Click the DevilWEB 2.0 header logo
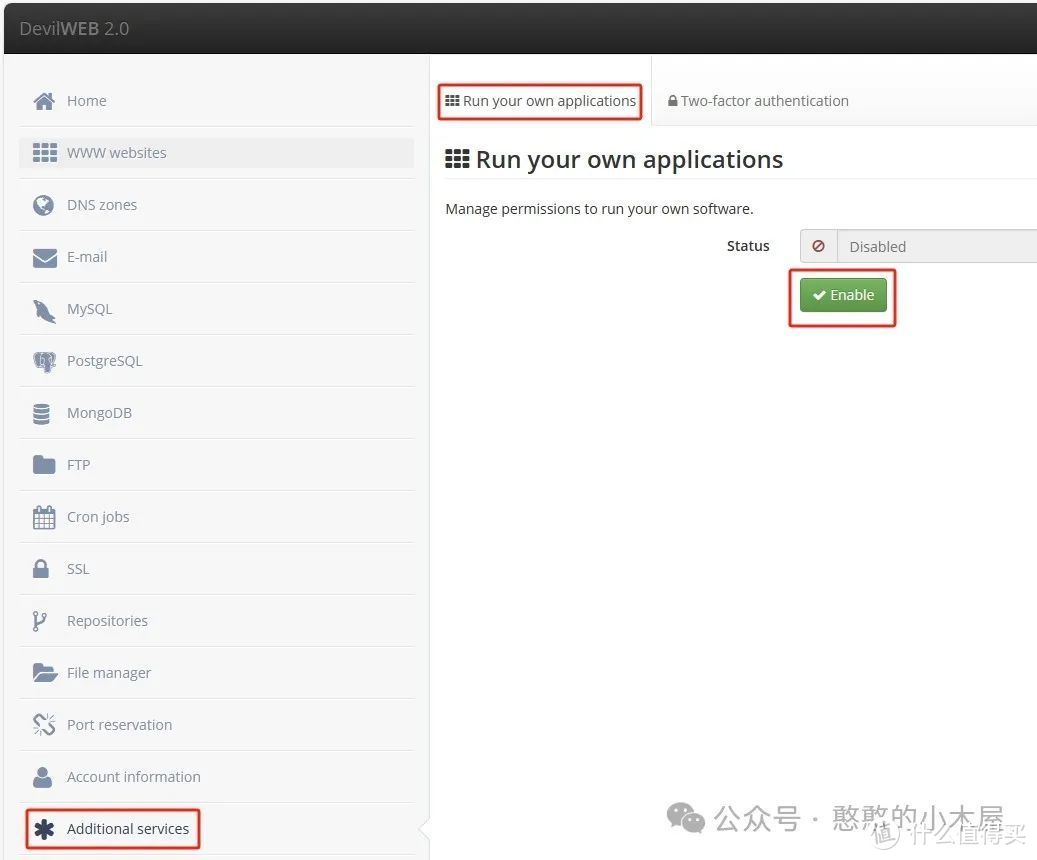This screenshot has height=860, width=1037. 74,28
